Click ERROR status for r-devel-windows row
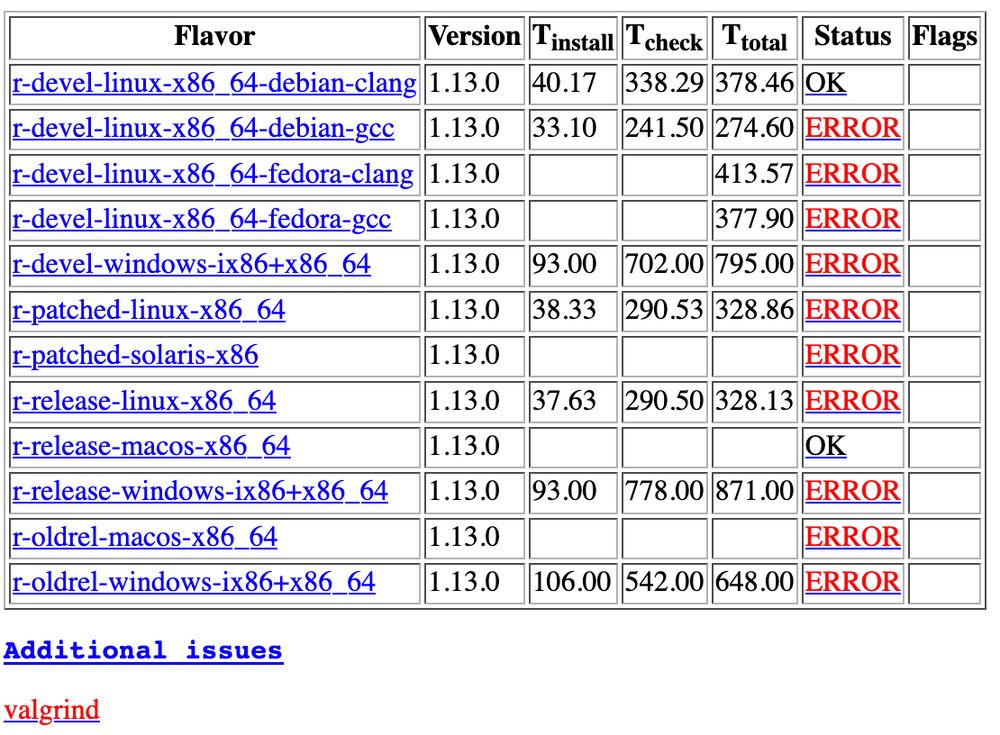Image resolution: width=1000 pixels, height=735 pixels. [x=853, y=265]
